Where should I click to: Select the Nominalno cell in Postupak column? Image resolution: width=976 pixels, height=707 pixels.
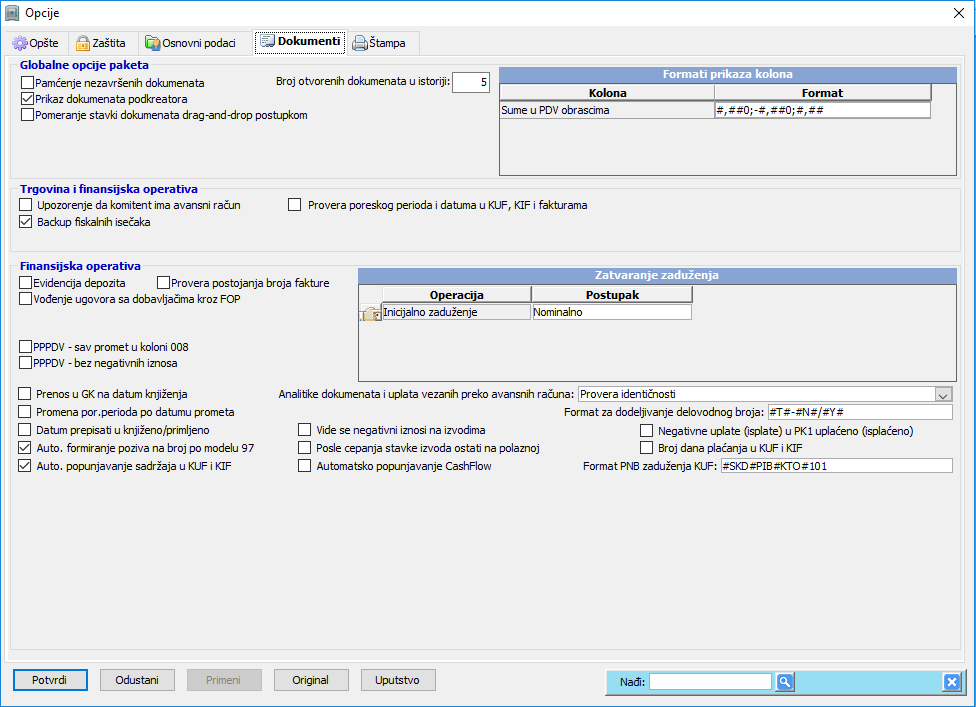[x=612, y=312]
